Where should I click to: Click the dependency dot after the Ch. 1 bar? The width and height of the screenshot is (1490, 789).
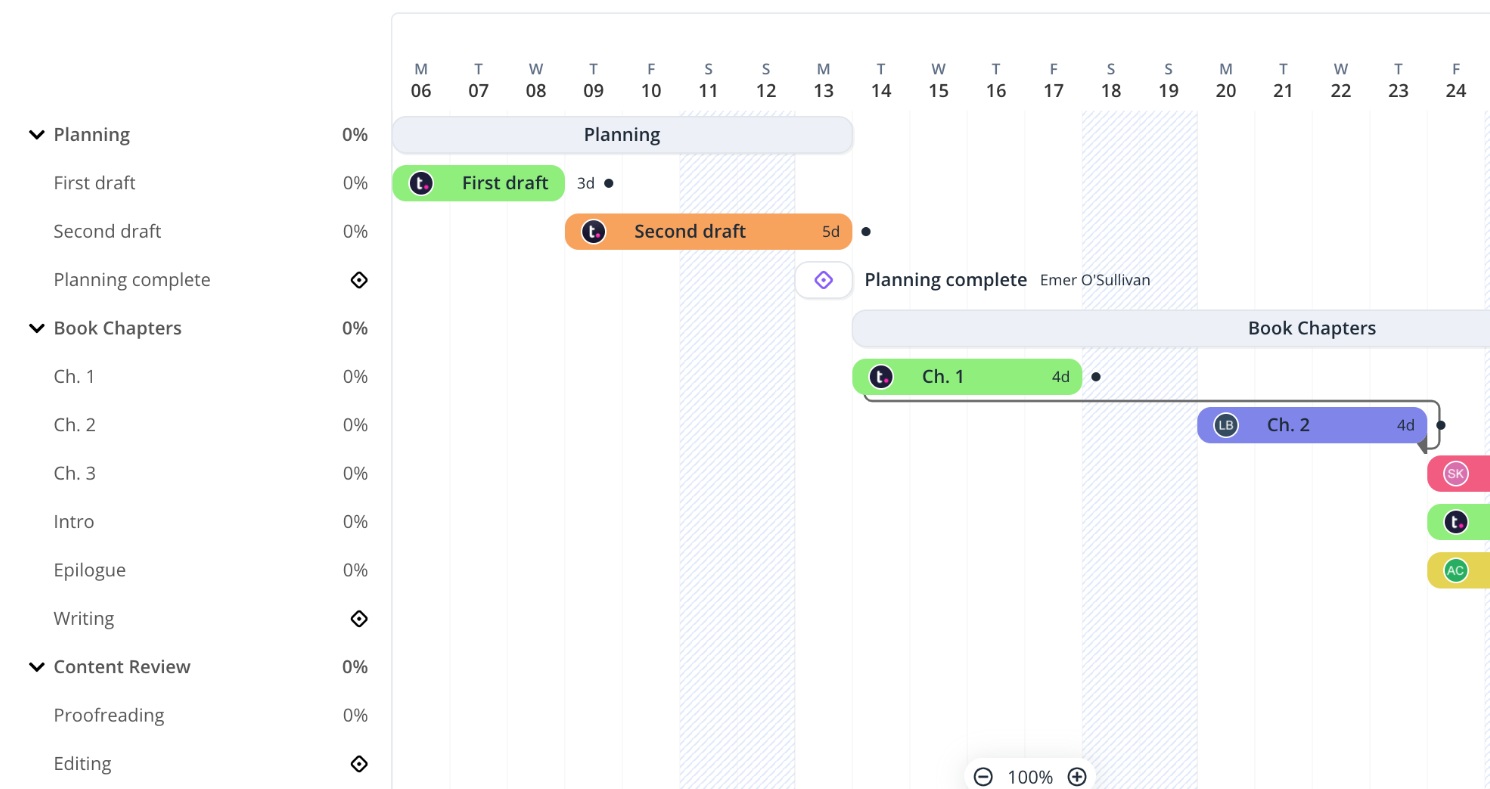[1096, 377]
